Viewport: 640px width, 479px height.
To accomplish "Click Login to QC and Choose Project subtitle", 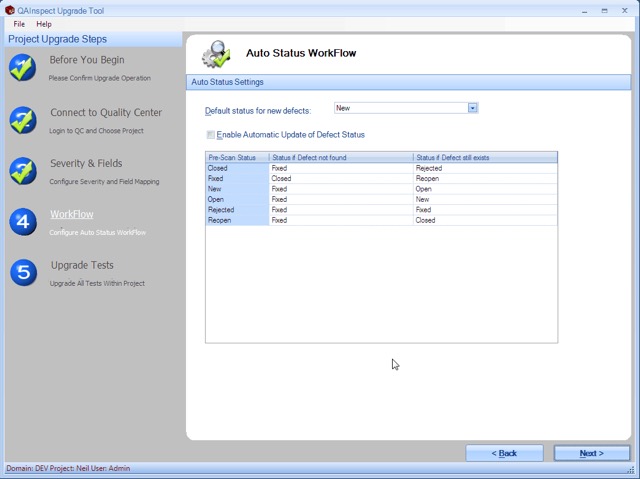I will (96, 131).
